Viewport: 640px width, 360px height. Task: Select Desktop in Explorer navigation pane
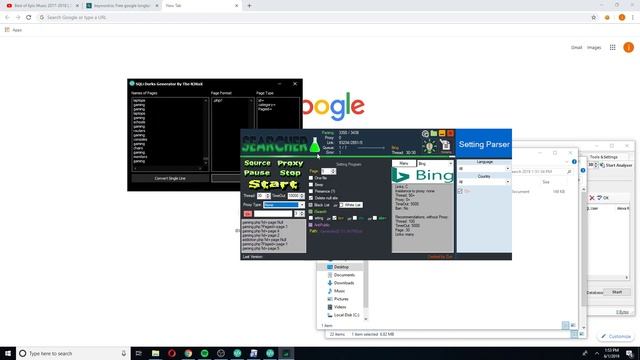click(x=341, y=267)
